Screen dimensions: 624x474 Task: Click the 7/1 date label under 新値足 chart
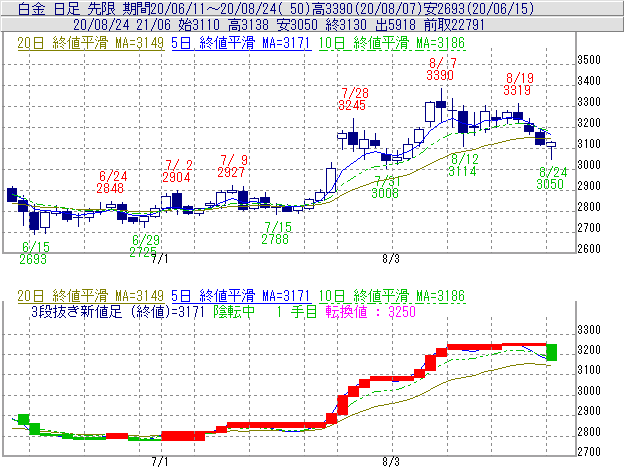[x=160, y=462]
